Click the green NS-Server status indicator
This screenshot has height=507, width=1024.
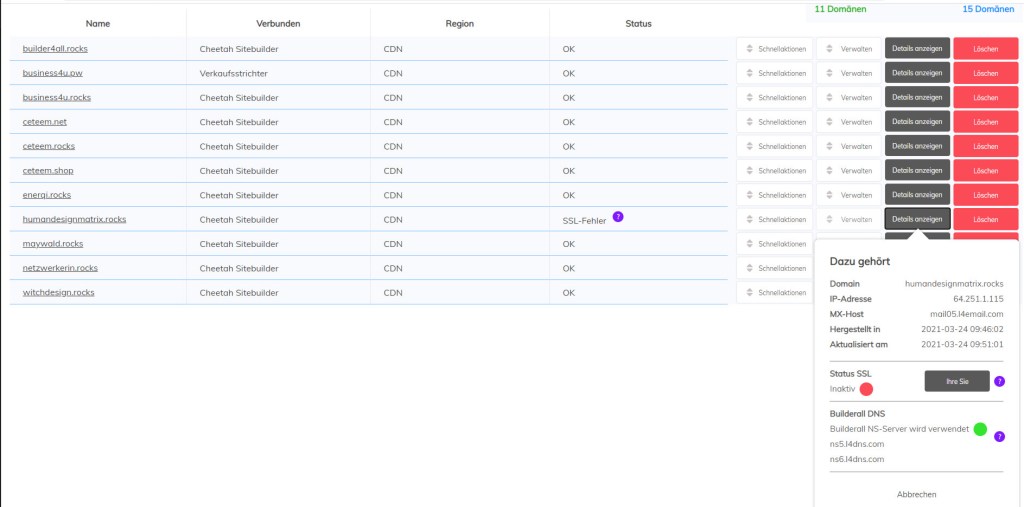click(x=980, y=429)
